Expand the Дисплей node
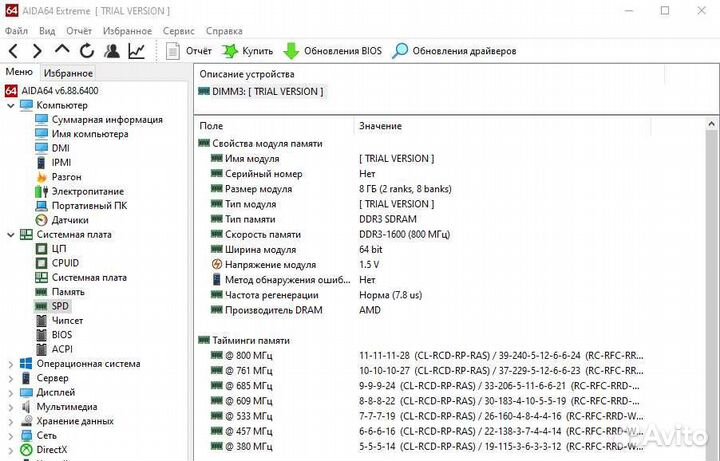The image size is (720, 461). tap(11, 393)
